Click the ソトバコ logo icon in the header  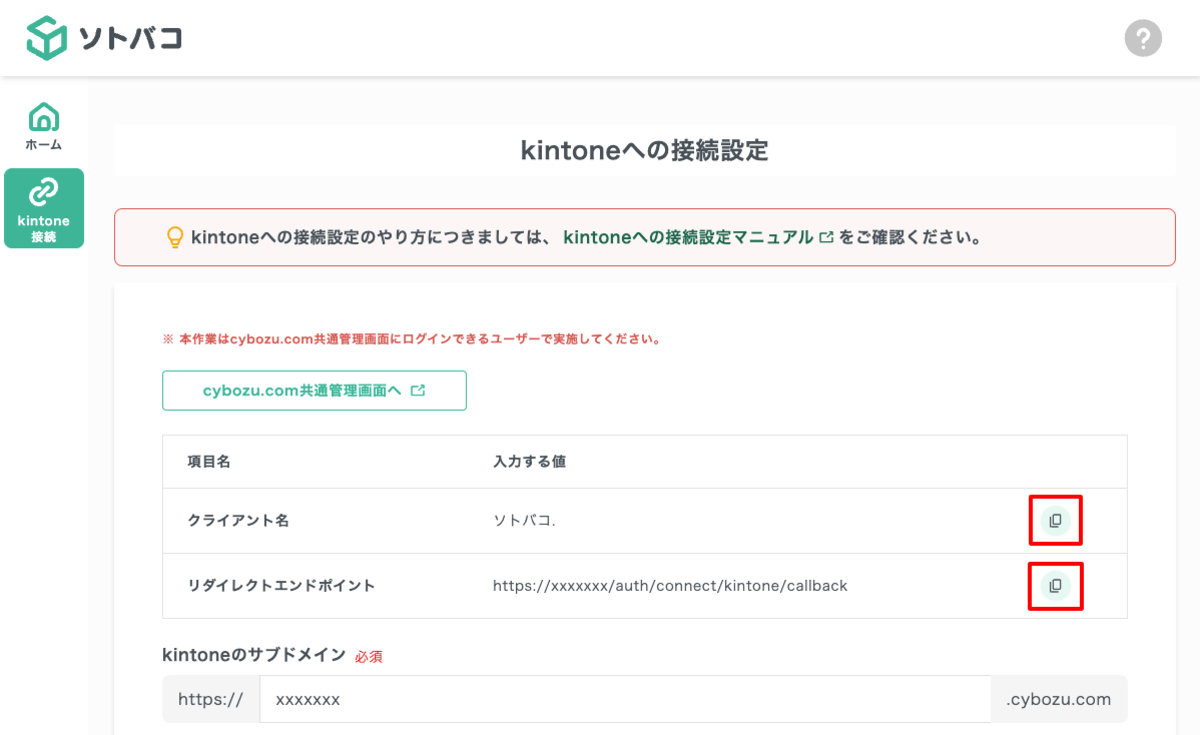(x=46, y=38)
